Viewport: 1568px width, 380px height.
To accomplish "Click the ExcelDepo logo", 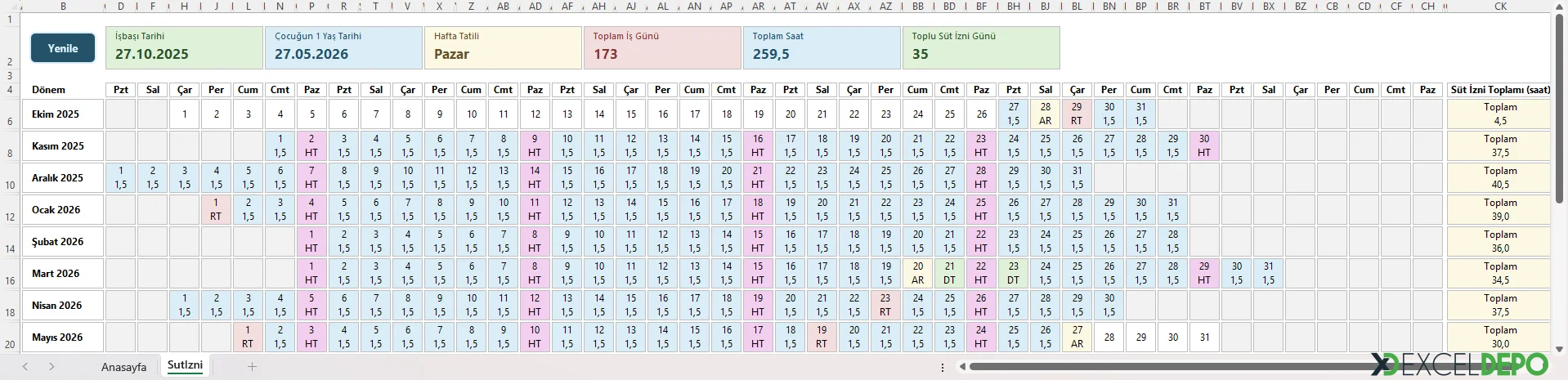I will 1459,364.
